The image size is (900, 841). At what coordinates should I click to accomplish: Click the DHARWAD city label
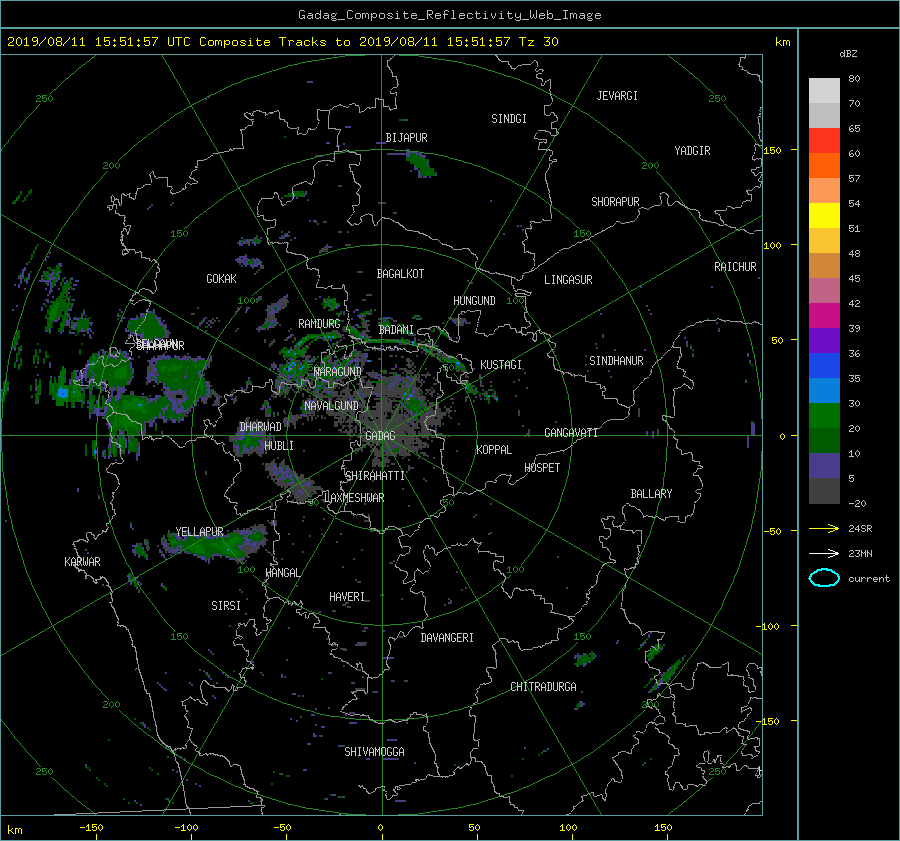click(260, 427)
